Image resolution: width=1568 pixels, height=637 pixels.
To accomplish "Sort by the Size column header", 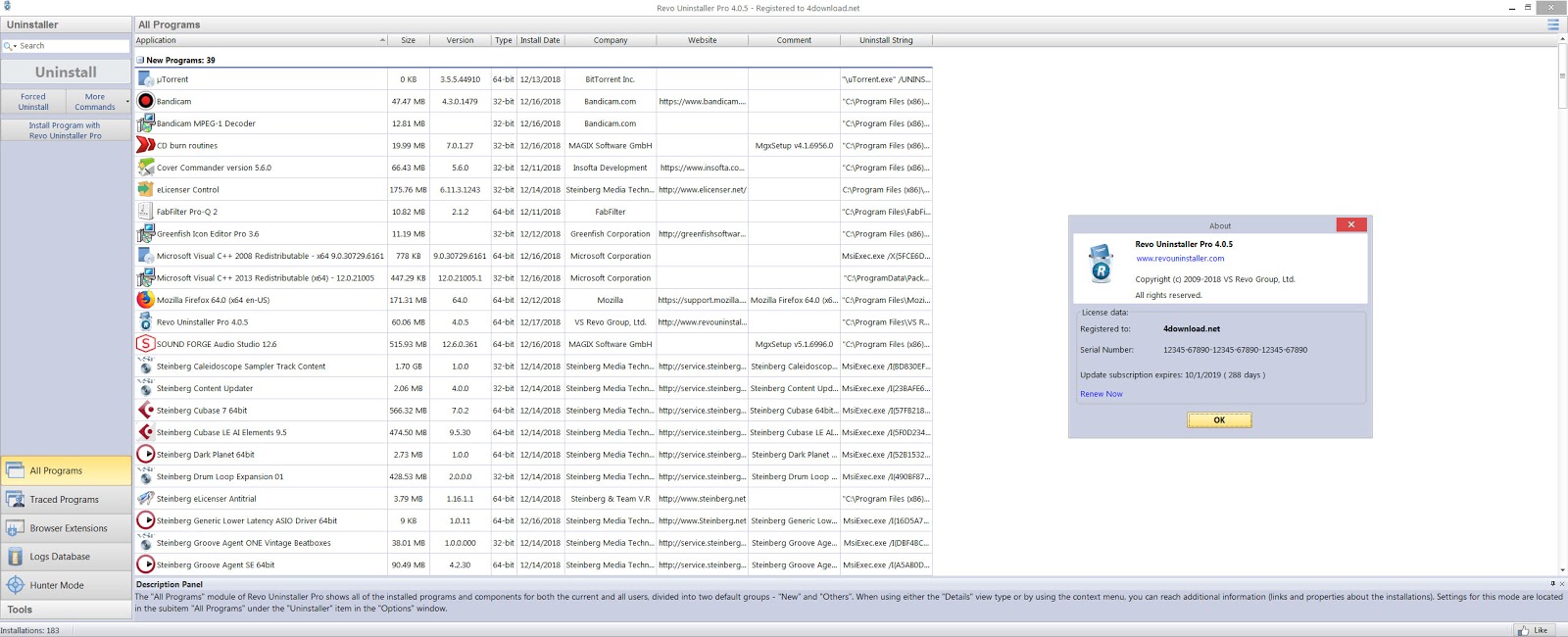I will coord(408,40).
